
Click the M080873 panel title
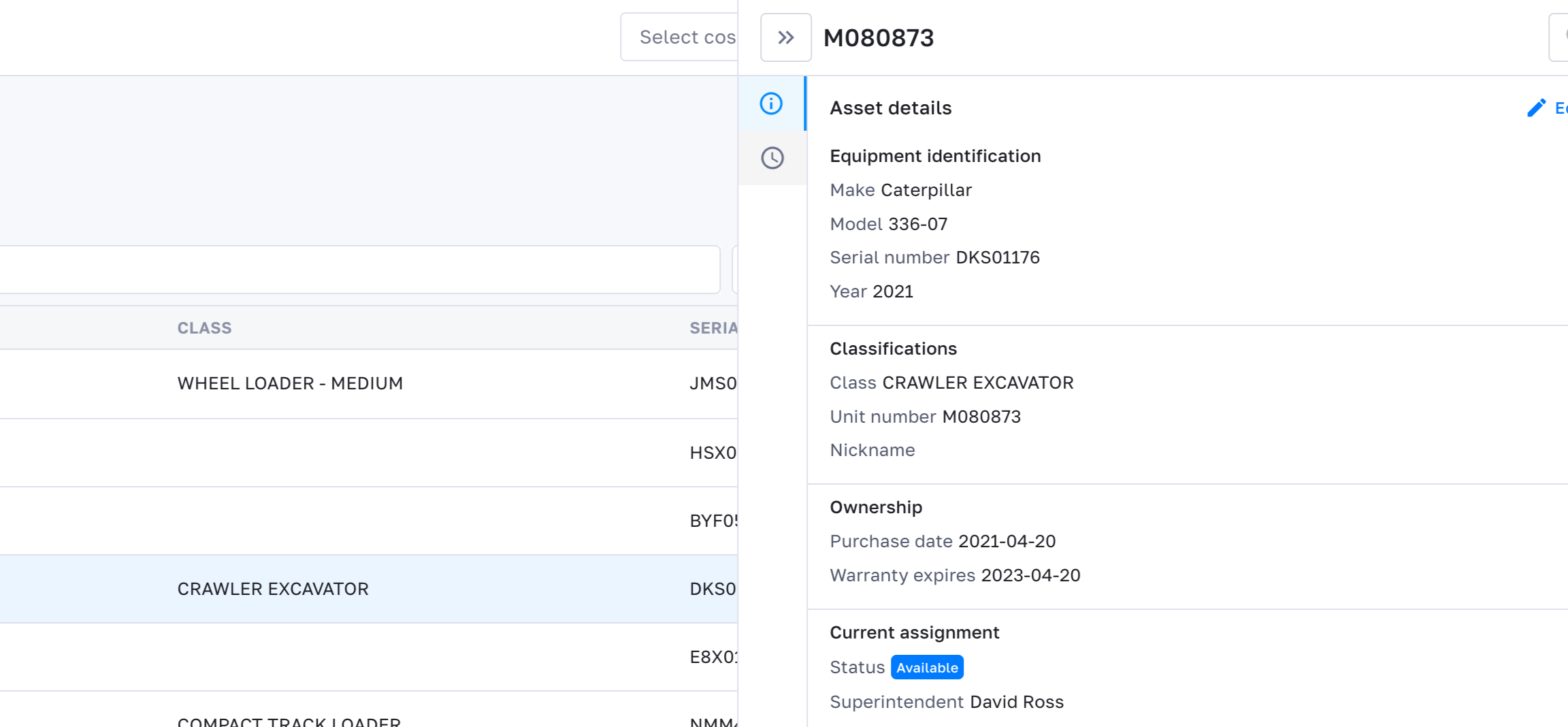(878, 37)
